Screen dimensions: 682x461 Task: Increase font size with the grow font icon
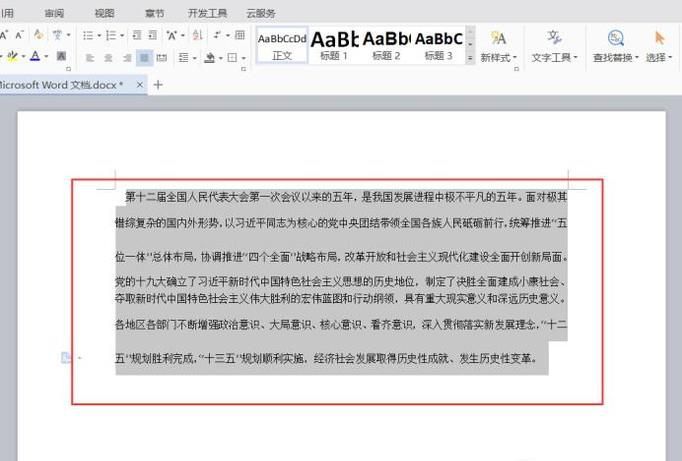(3, 35)
